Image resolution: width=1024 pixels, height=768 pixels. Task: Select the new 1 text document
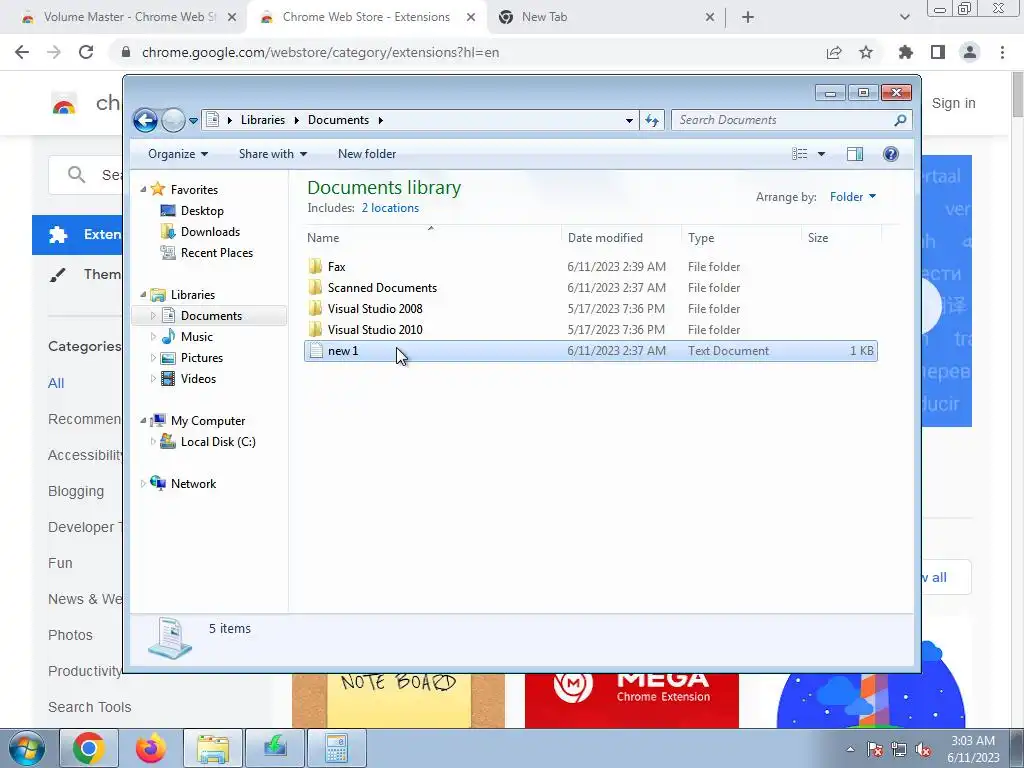pyautogui.click(x=590, y=351)
